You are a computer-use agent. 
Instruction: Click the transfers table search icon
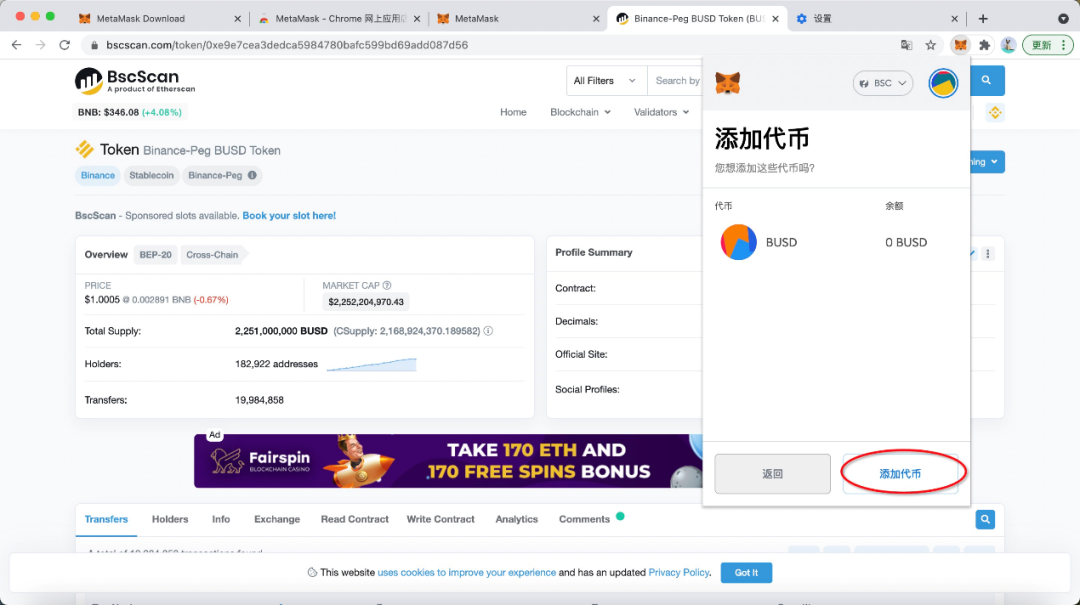coord(985,520)
